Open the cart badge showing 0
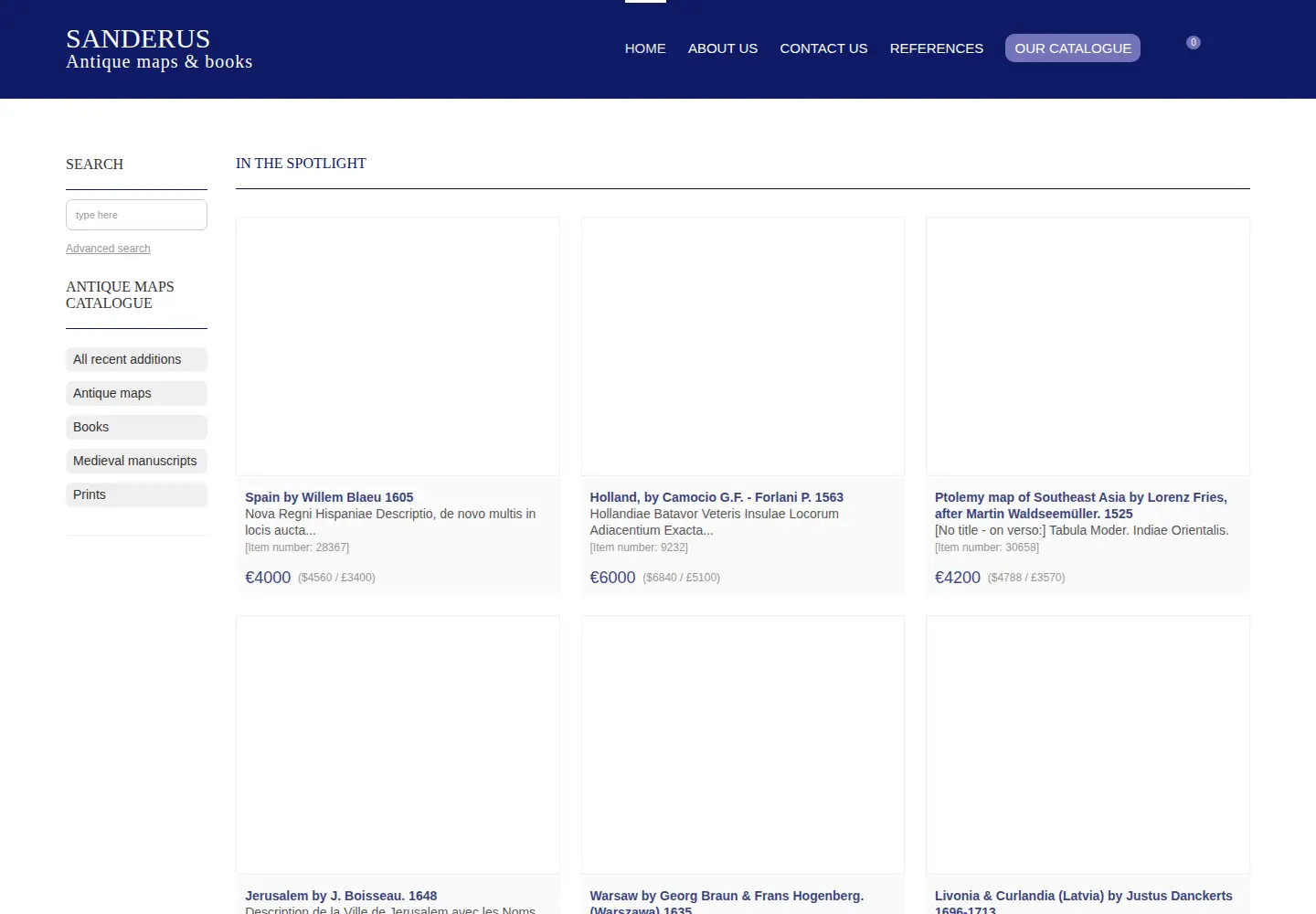Viewport: 1316px width, 914px height. pyautogui.click(x=1193, y=42)
